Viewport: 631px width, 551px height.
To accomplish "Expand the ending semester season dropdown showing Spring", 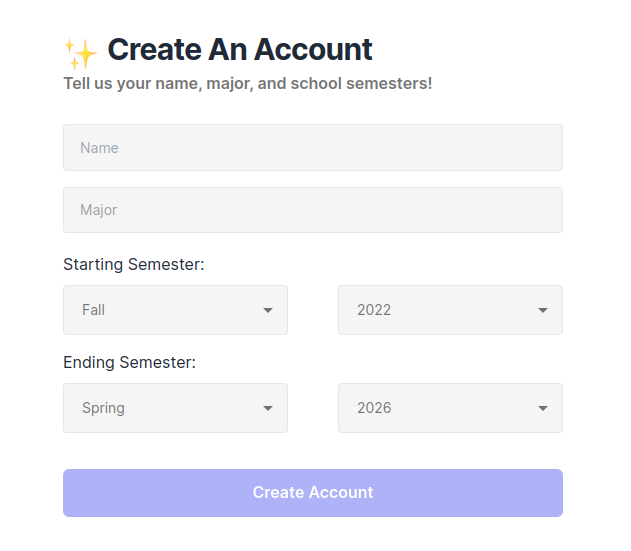I will pyautogui.click(x=175, y=408).
